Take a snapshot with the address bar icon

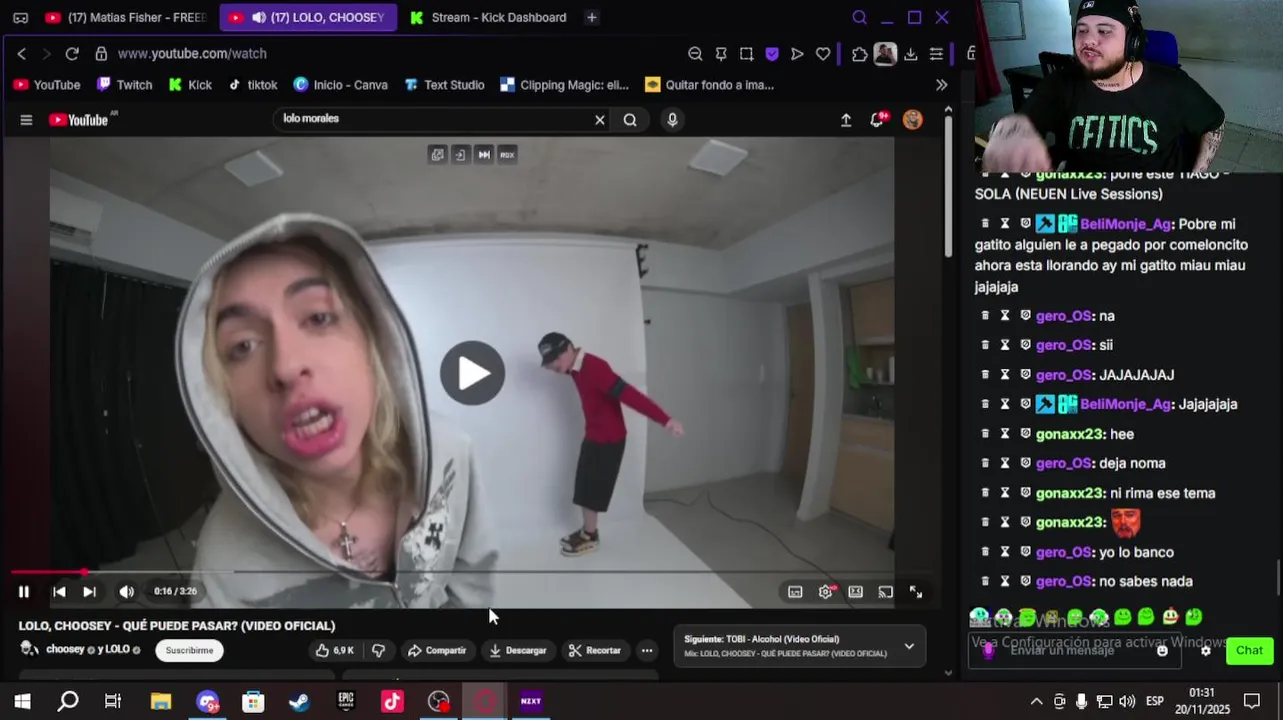coord(747,54)
